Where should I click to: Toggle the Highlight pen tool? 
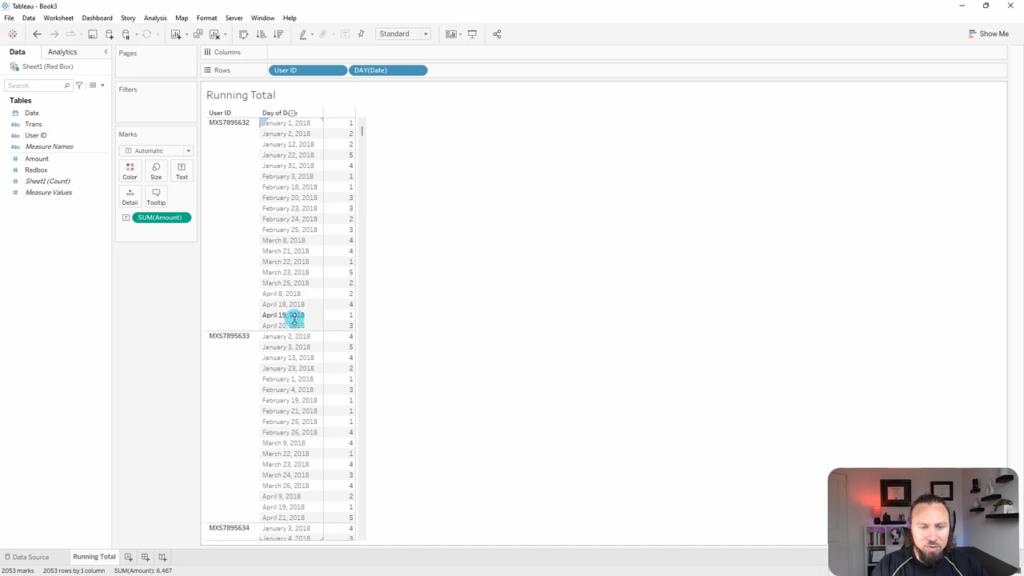[303, 34]
